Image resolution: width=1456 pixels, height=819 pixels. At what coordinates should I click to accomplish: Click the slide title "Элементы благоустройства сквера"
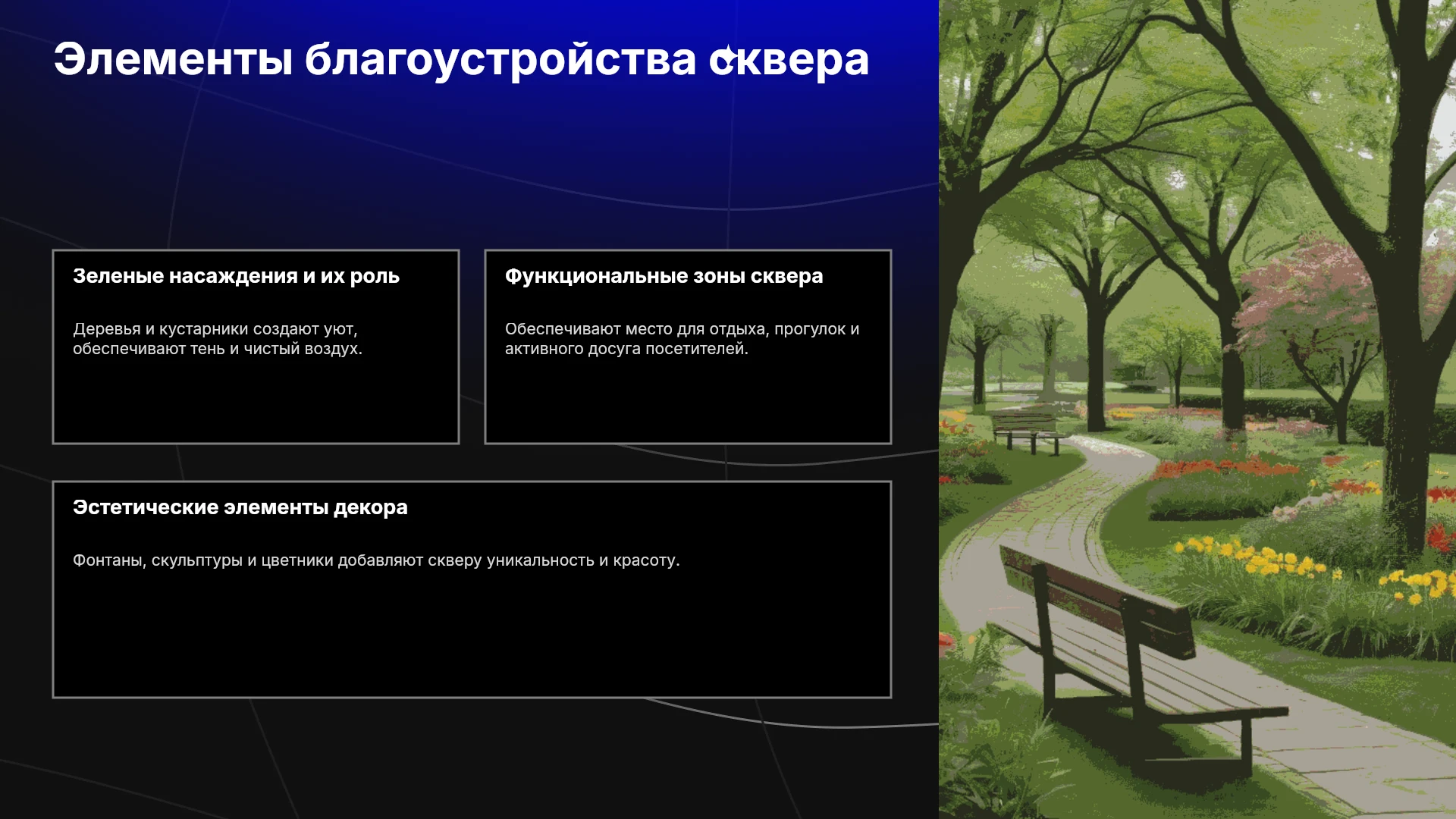click(x=461, y=59)
